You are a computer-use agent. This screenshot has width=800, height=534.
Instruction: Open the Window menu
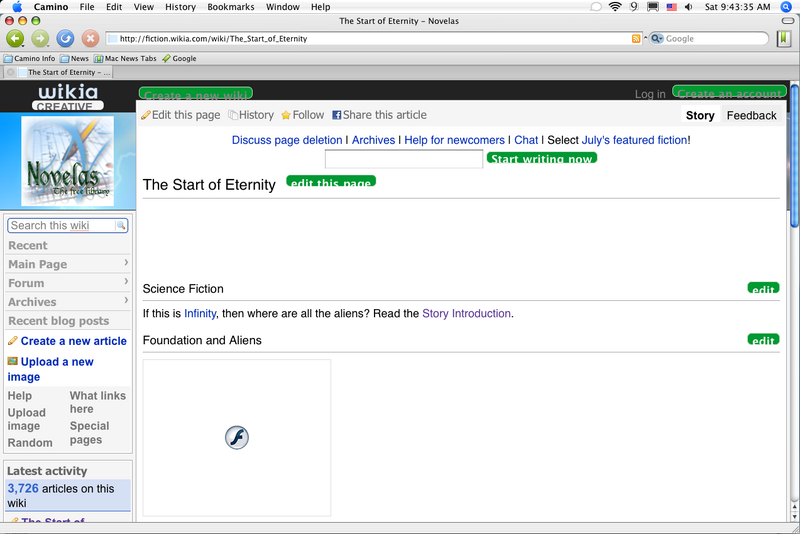click(283, 7)
